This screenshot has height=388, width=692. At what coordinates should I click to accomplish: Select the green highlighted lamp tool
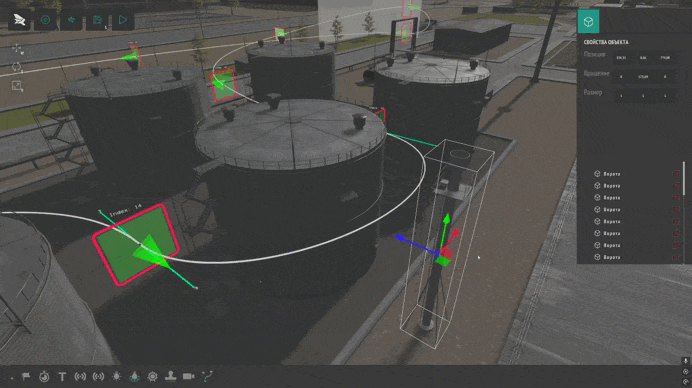[135, 377]
